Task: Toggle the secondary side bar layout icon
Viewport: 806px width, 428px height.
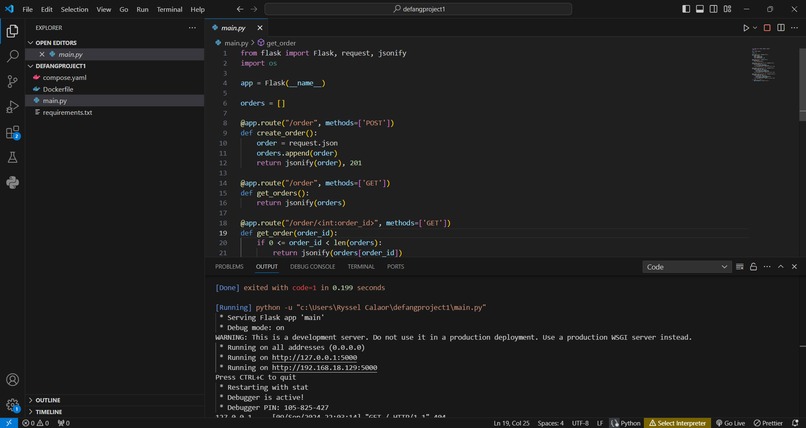Action: (x=713, y=9)
